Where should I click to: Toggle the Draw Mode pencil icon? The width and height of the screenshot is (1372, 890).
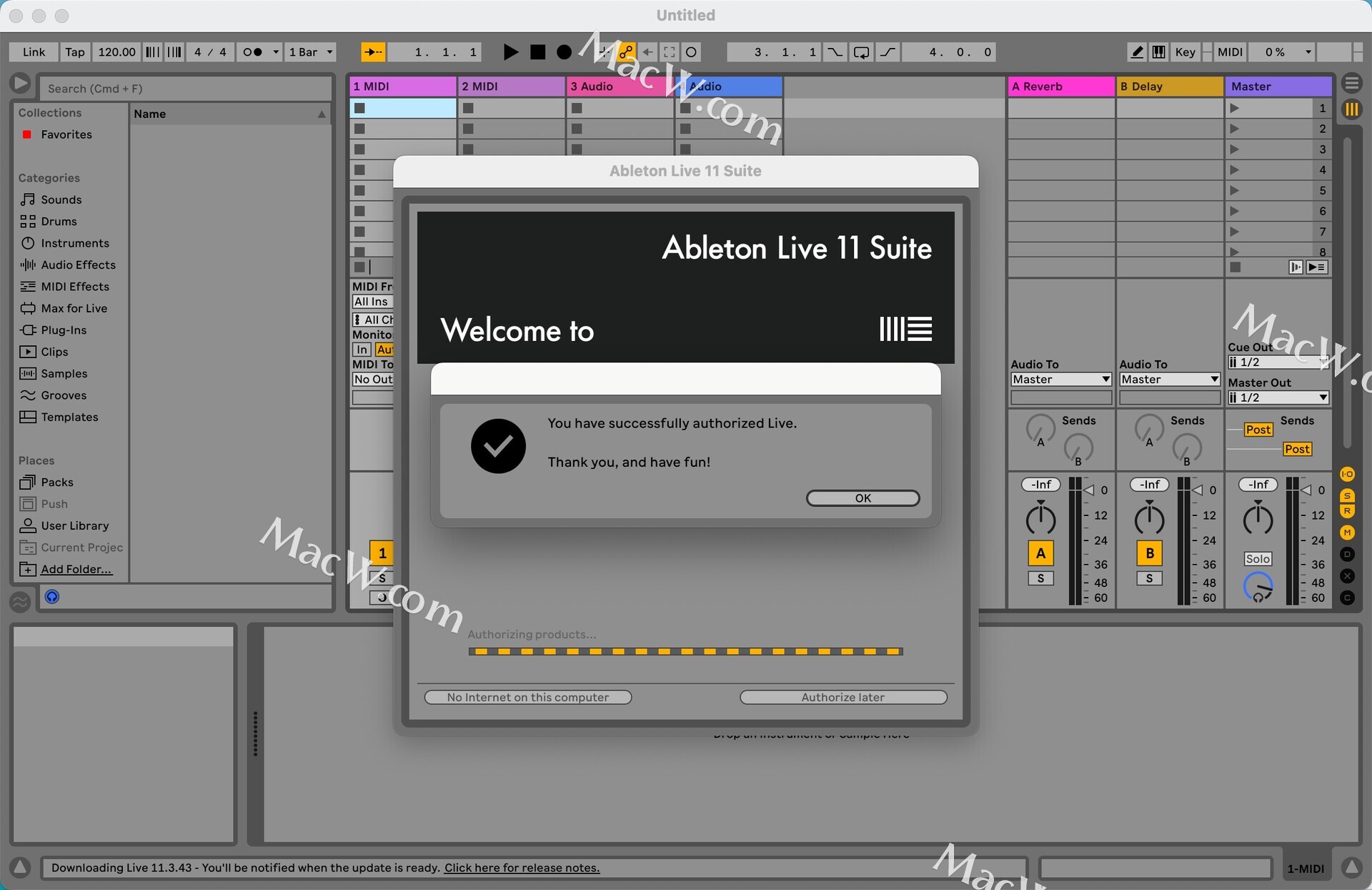(x=1137, y=52)
